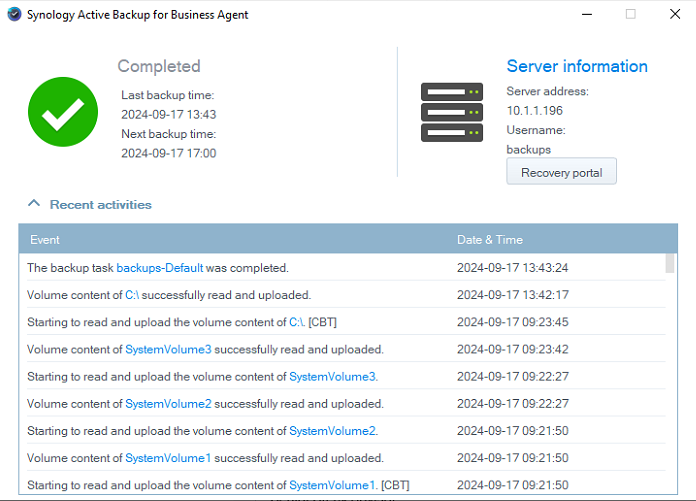This screenshot has height=501, width=696.
Task: Collapse Recent activities using the chevron arrow
Action: point(34,204)
